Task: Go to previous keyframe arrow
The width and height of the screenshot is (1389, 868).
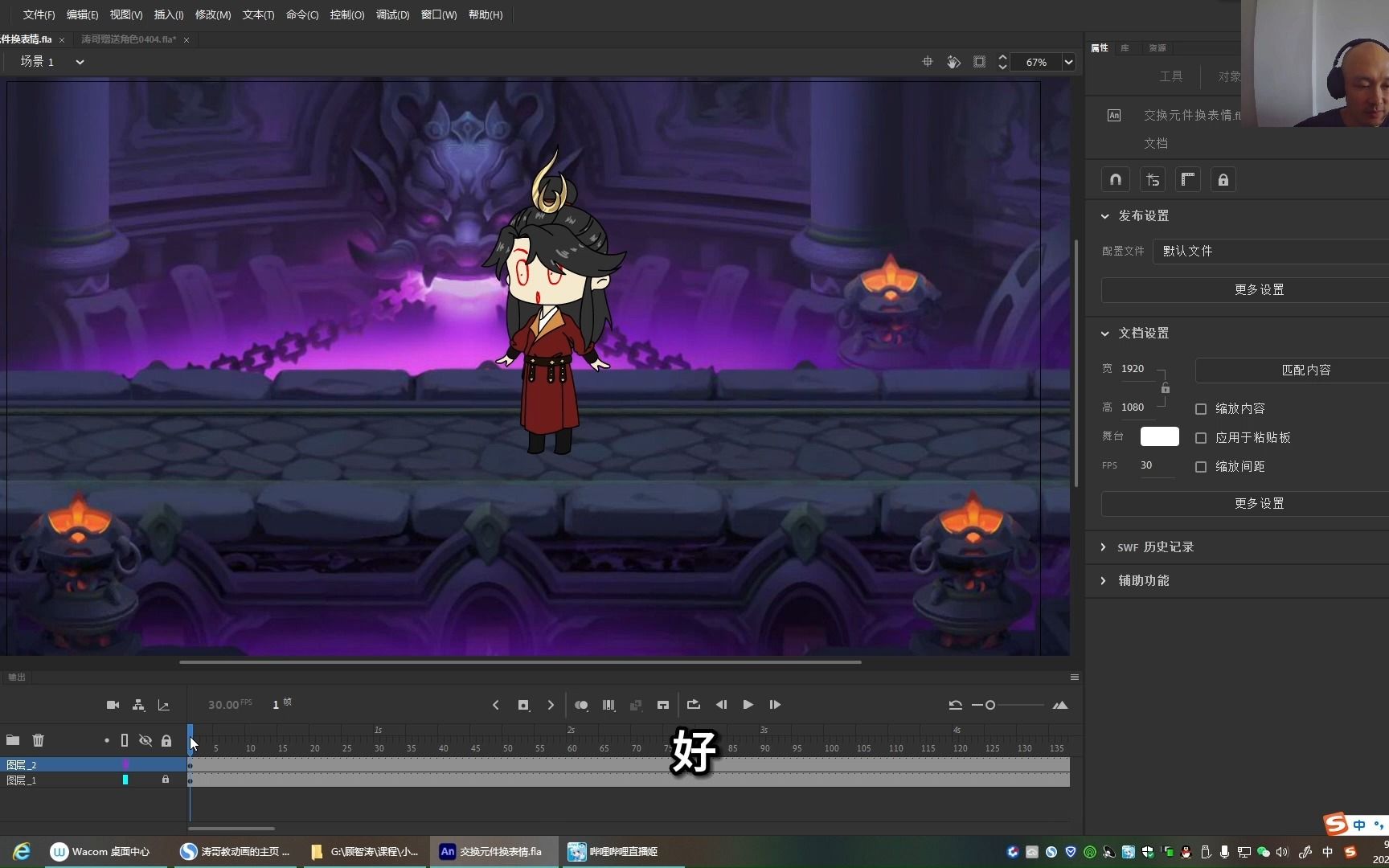Action: 496,705
